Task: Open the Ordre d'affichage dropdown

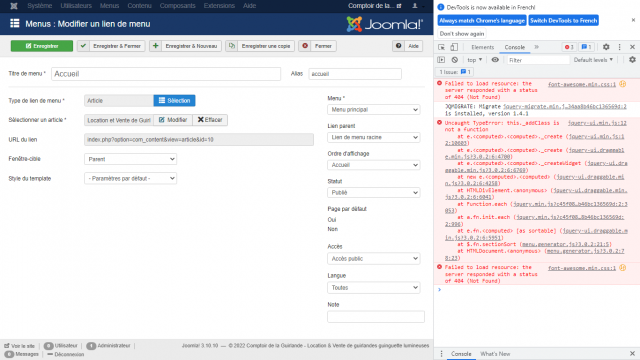Action: 373,165
